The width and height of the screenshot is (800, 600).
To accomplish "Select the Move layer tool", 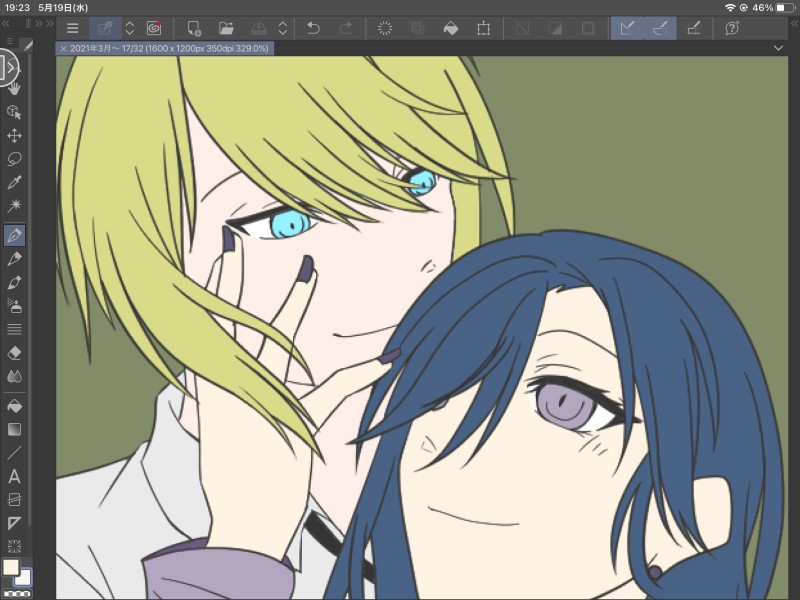I will click(14, 136).
